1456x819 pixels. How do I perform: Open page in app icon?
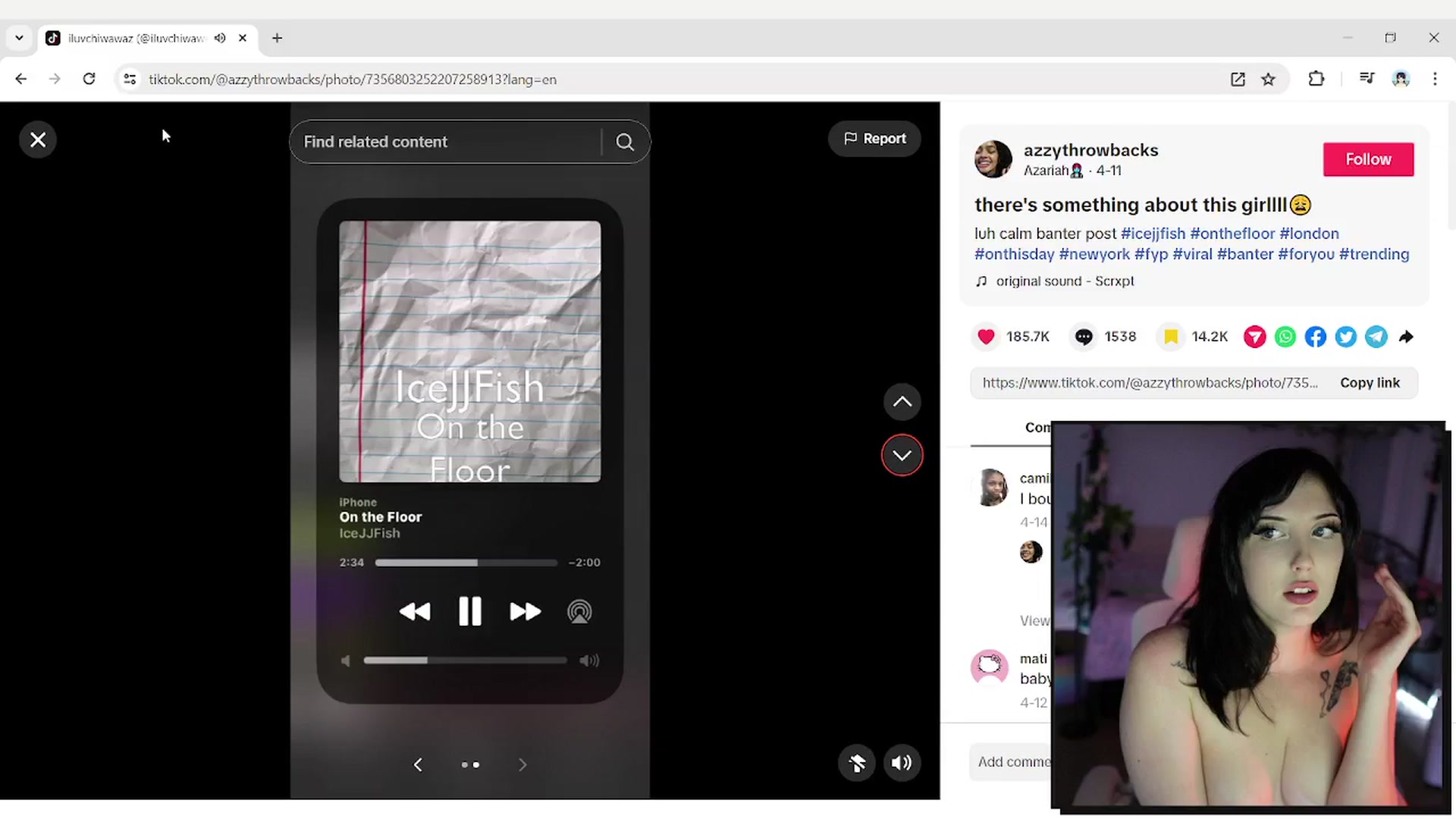tap(1238, 79)
